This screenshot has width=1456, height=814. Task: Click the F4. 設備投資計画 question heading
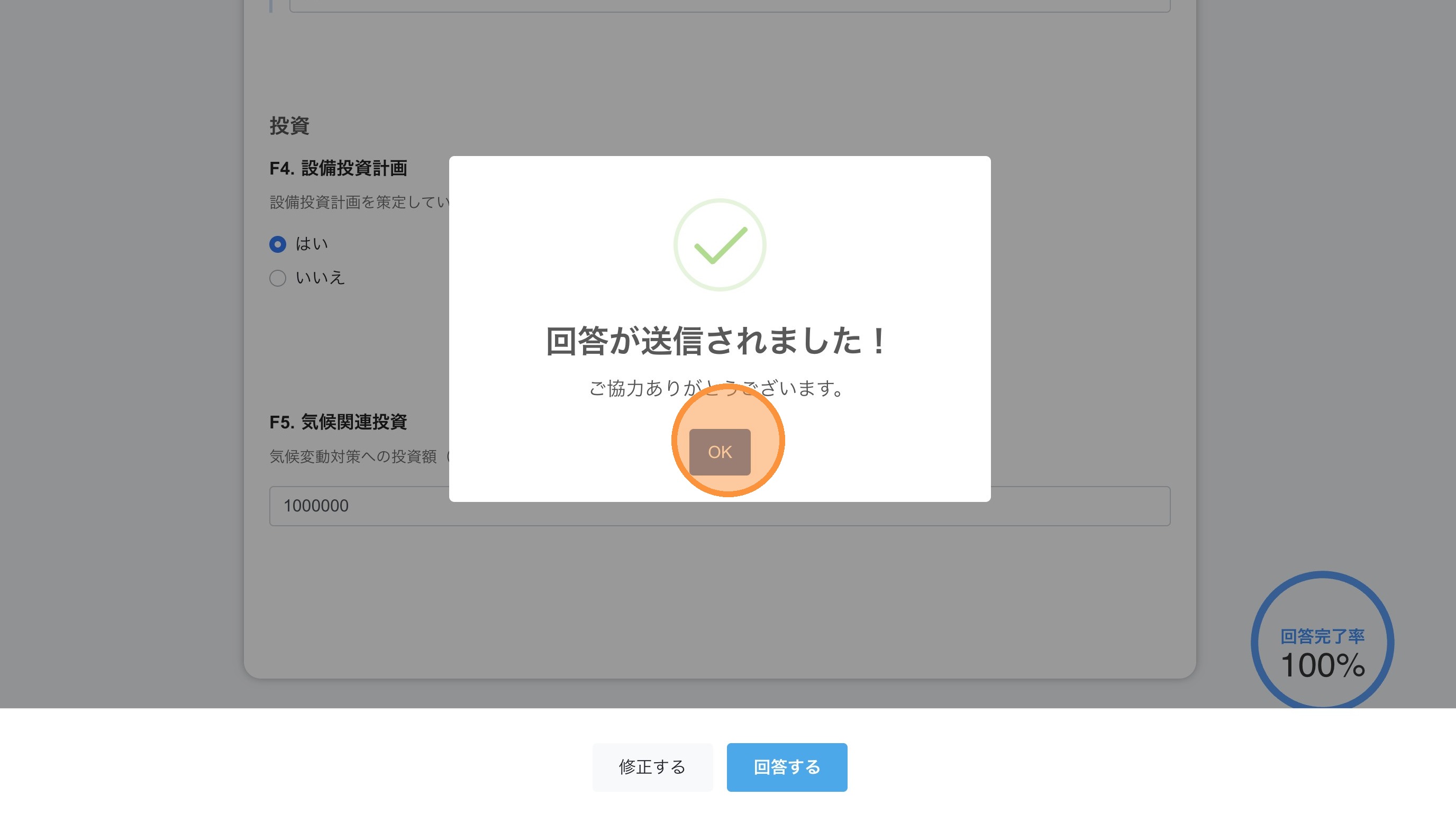coord(338,168)
